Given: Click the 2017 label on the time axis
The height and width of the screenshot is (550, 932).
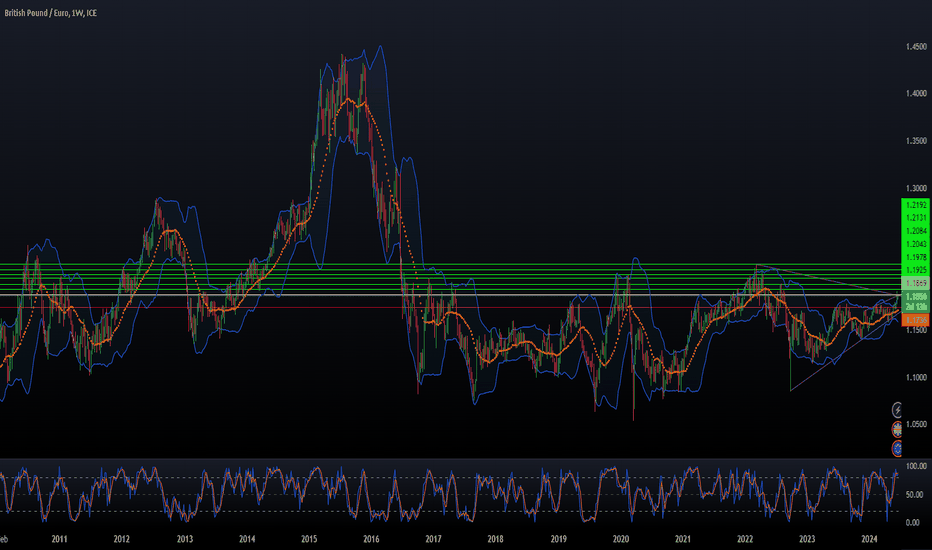Looking at the screenshot, I should point(433,539).
